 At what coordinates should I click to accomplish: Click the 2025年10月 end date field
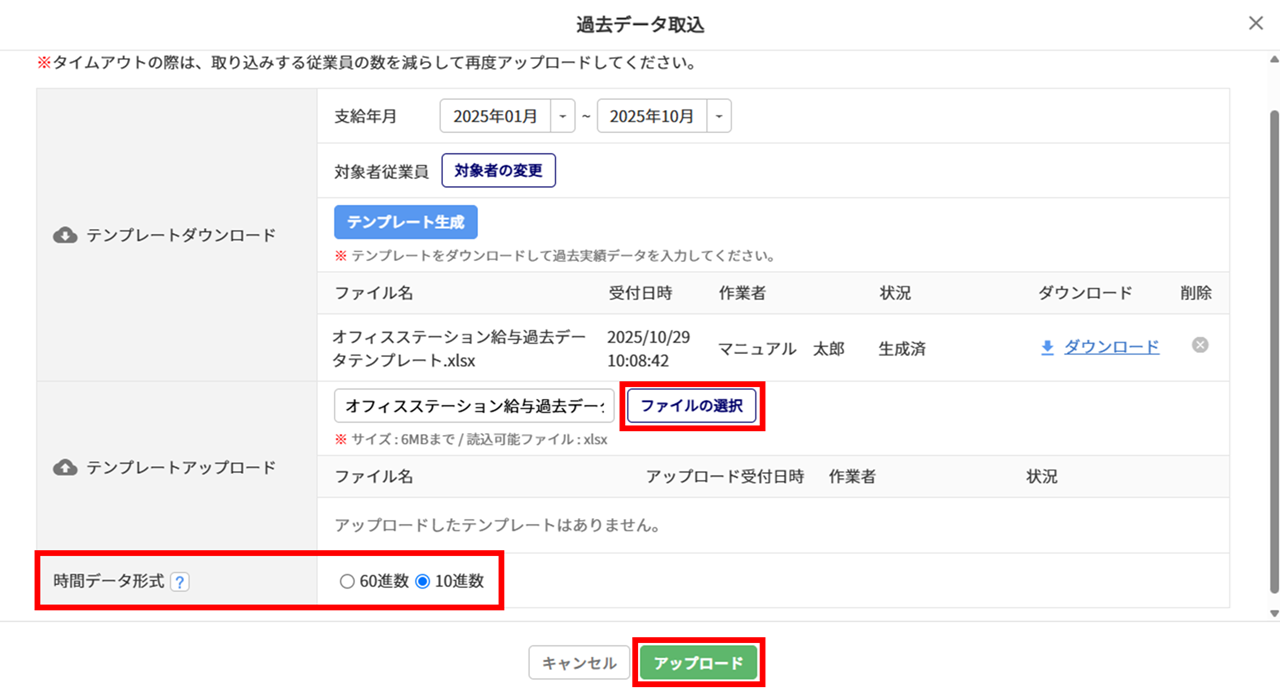[x=652, y=116]
